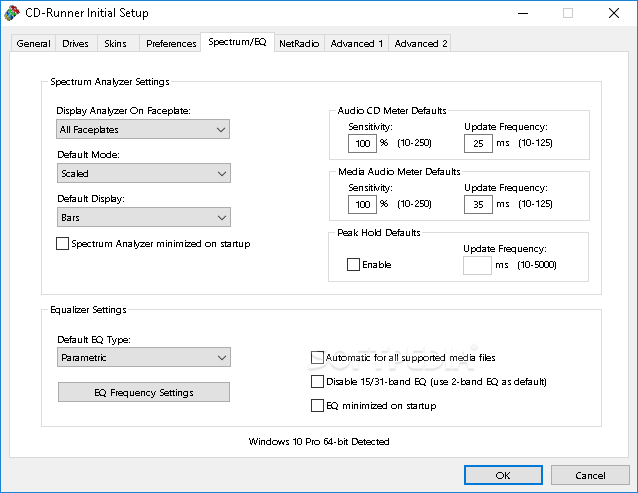
Task: Click the 'Default Mode:' label
Action: (x=88, y=155)
